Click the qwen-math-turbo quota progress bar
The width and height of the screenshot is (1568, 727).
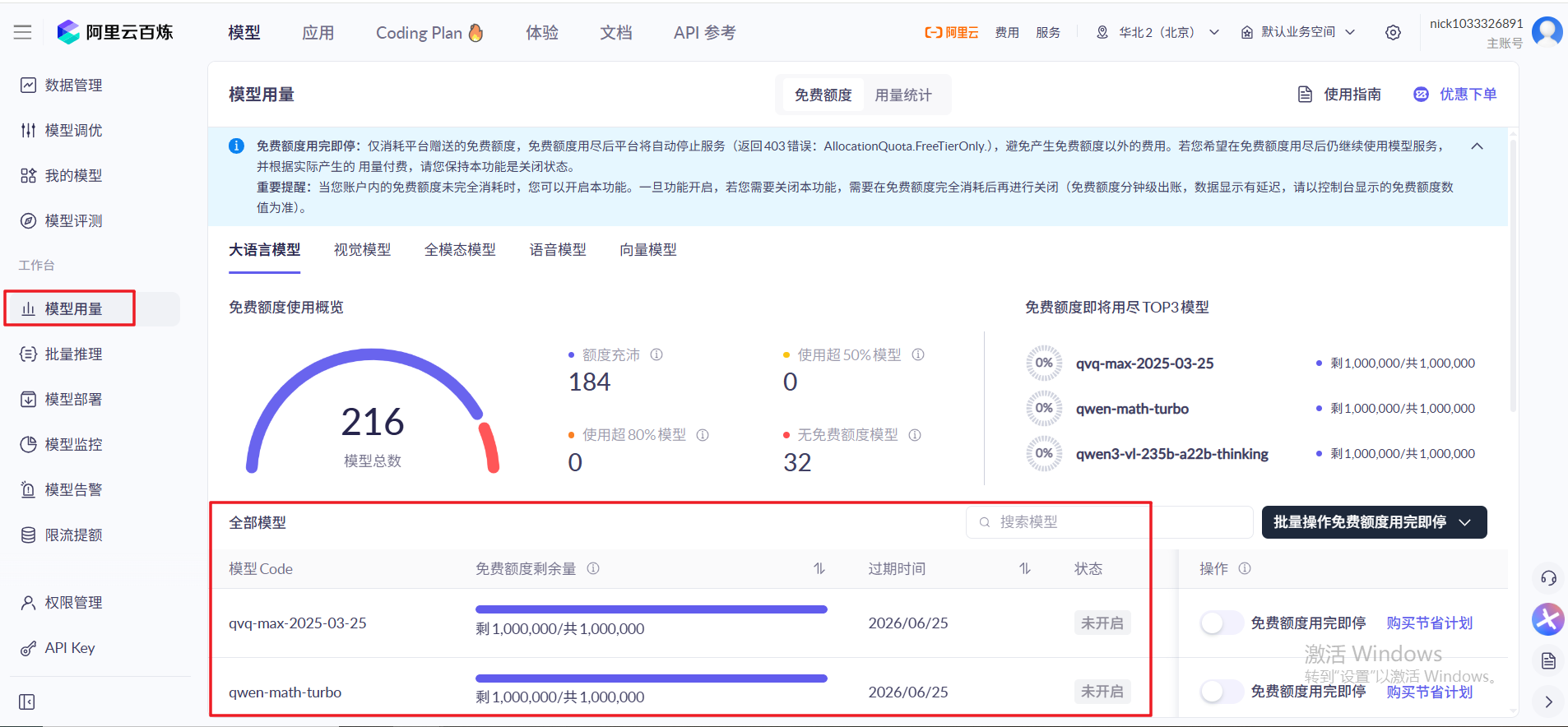(652, 678)
